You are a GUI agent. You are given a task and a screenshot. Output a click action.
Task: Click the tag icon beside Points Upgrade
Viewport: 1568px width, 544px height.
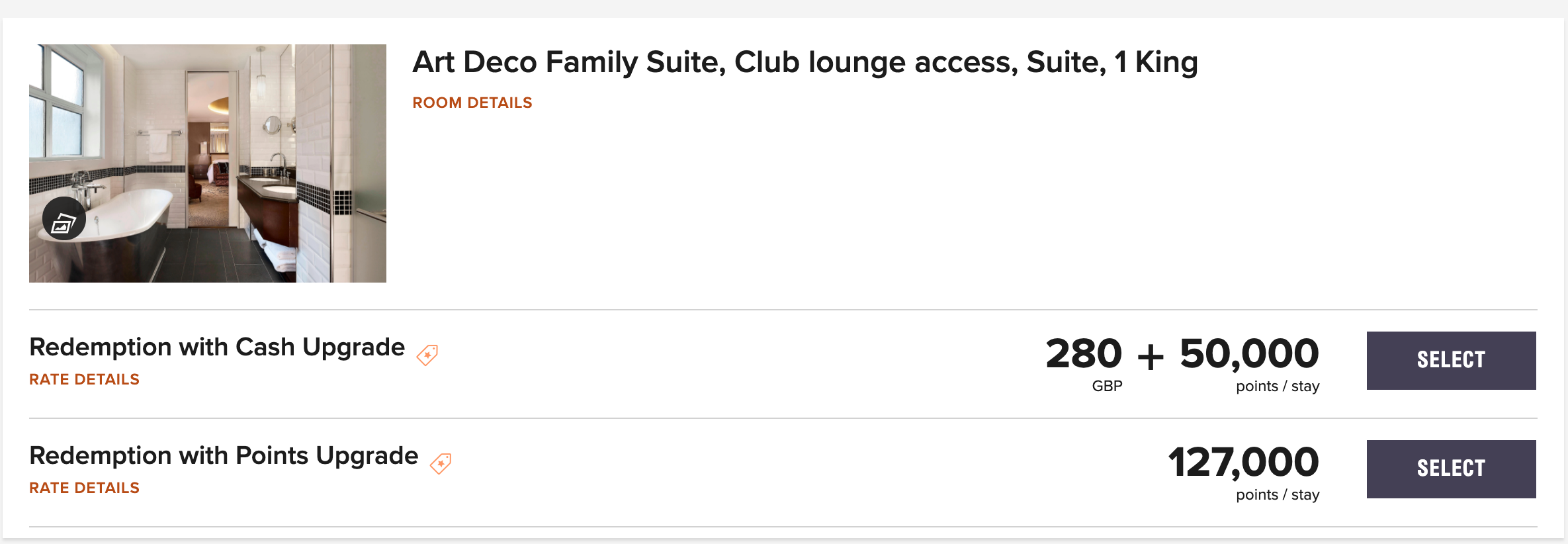(441, 463)
